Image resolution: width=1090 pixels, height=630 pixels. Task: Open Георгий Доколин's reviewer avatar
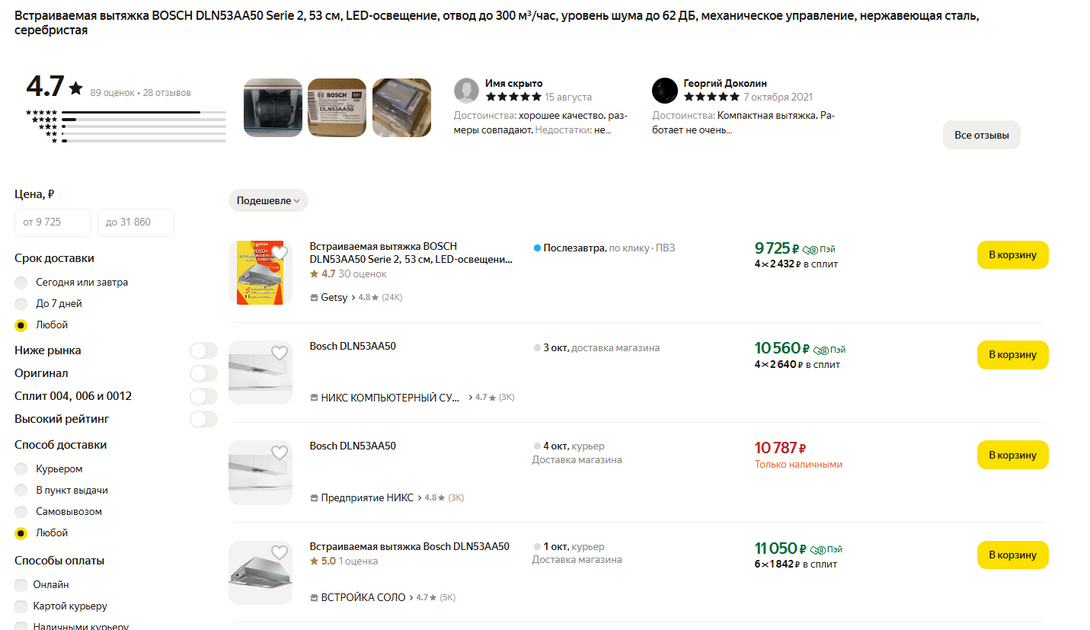665,91
